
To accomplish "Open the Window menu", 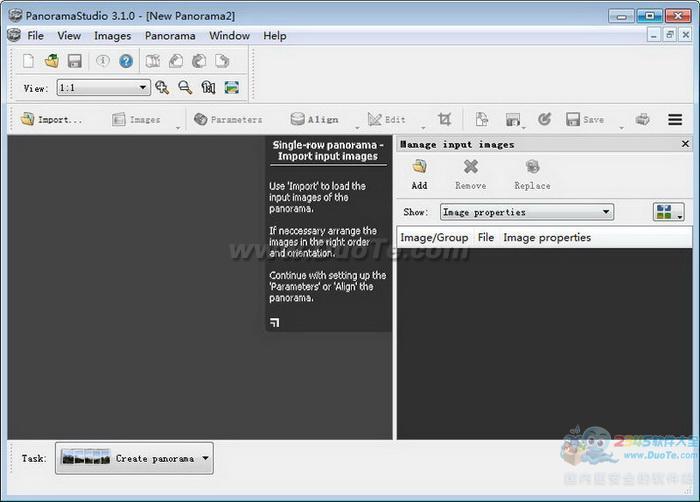I will tap(229, 36).
